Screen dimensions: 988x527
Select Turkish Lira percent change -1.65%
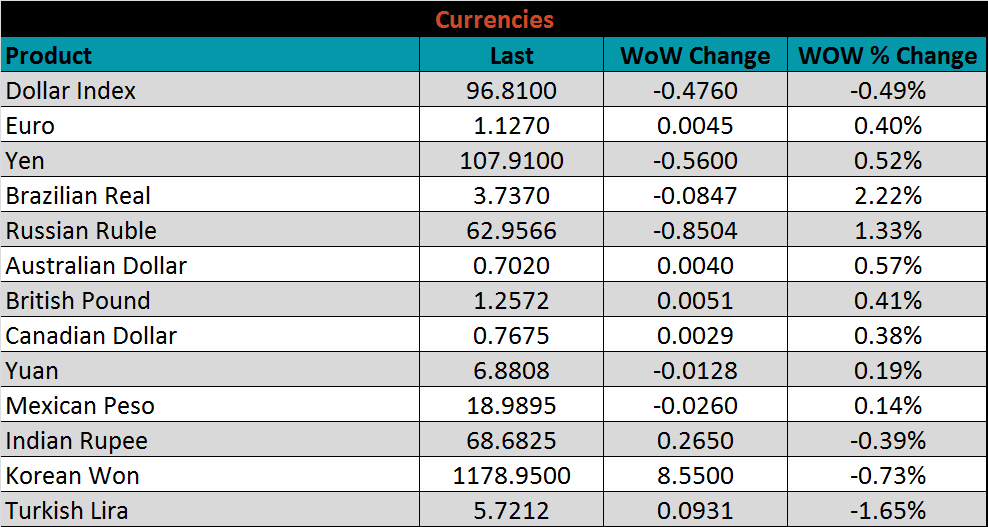(888, 511)
